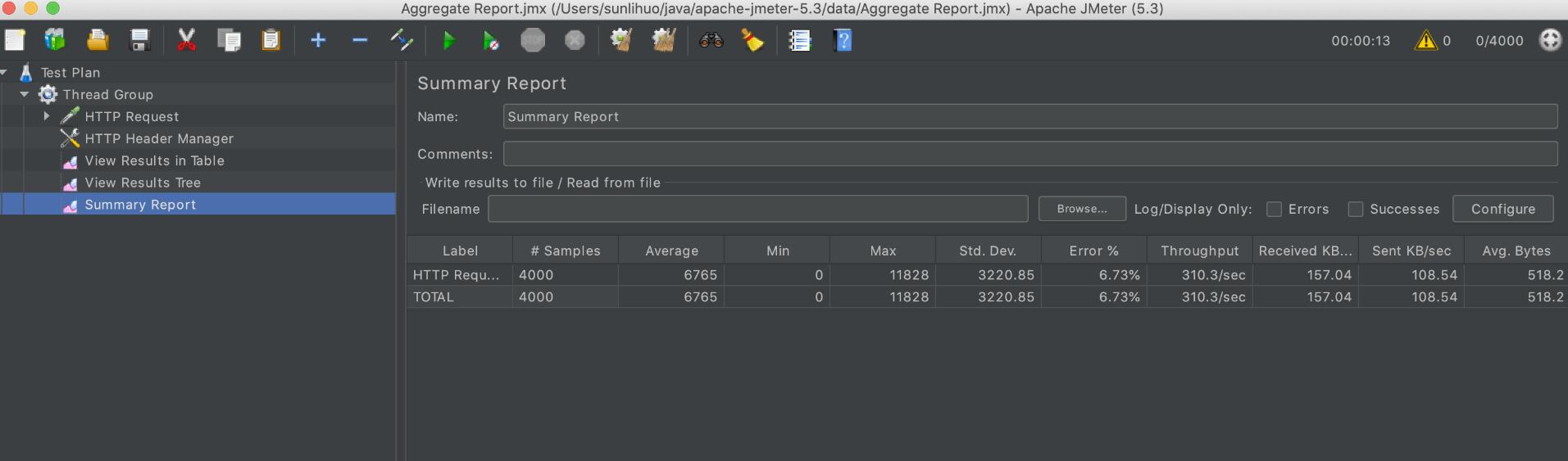1568x461 pixels.
Task: Click the Cut scissors icon
Action: tap(186, 40)
